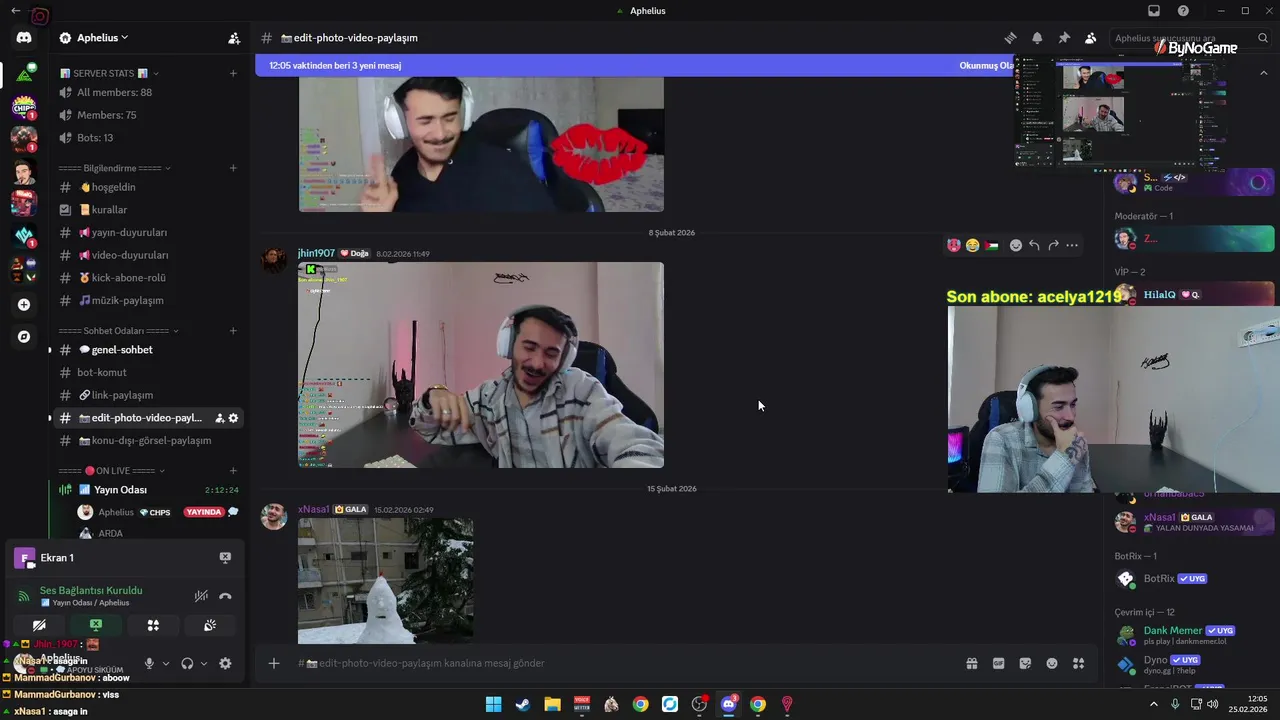The height and width of the screenshot is (720, 1280).
Task: Toggle noise suppression icon
Action: (x=201, y=596)
